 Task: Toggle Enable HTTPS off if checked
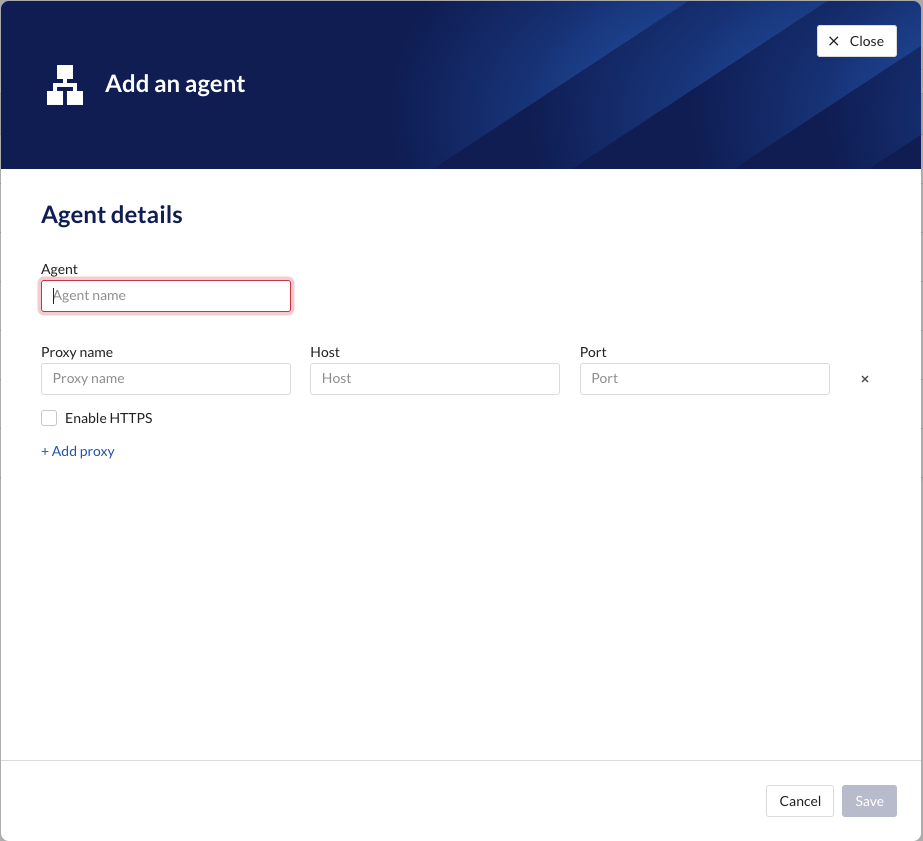[x=49, y=417]
